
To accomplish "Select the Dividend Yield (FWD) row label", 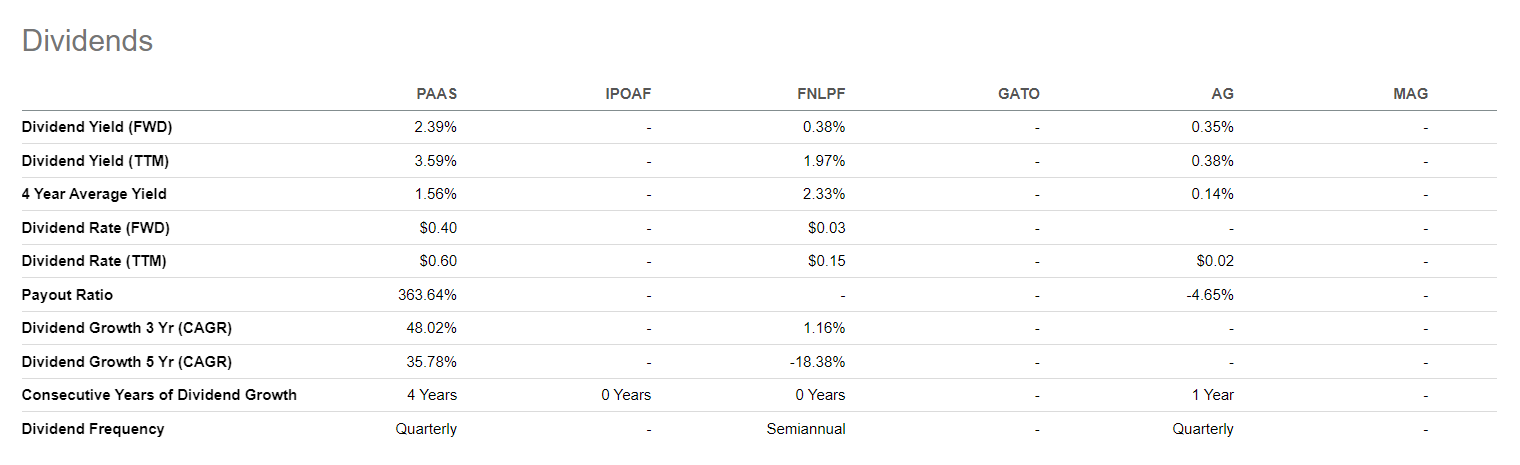I will pos(96,127).
